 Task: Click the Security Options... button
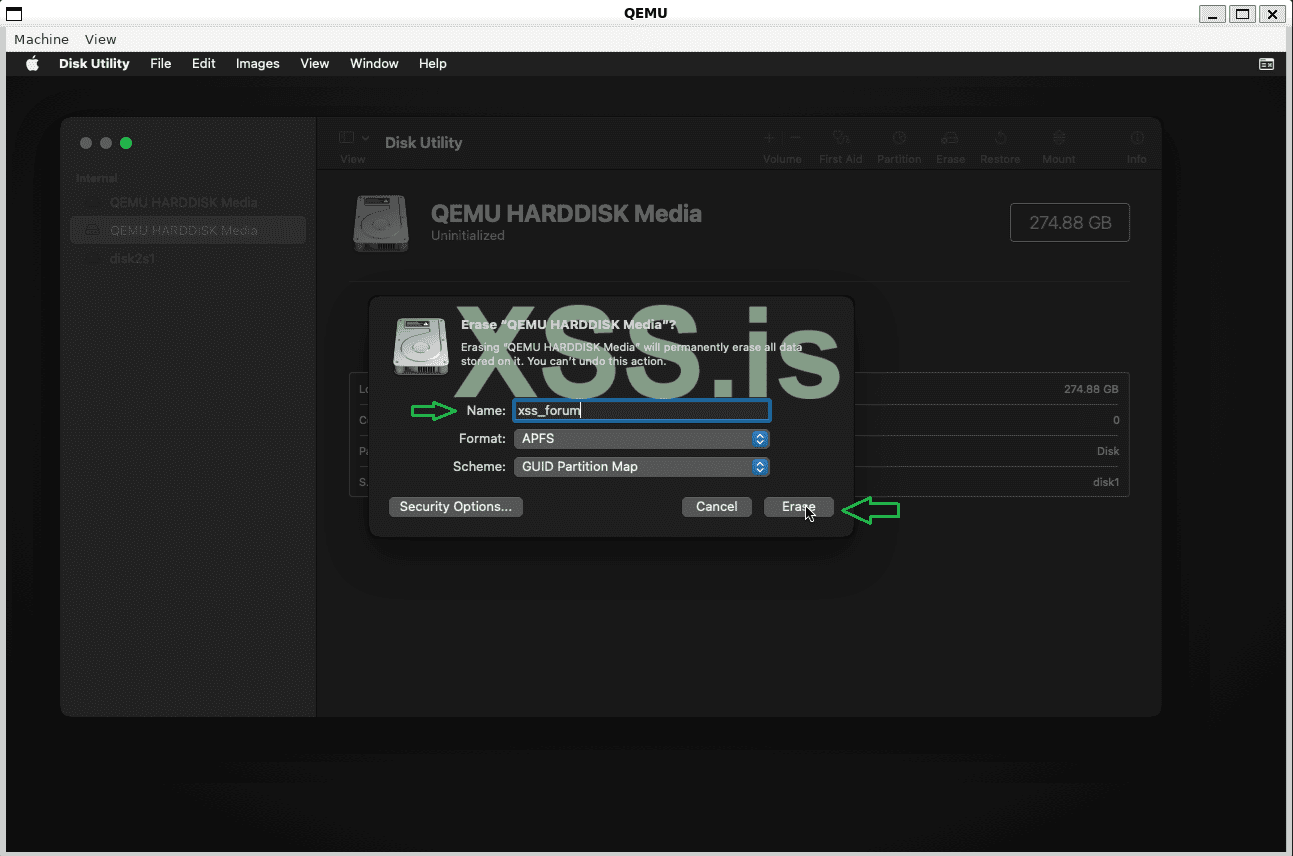point(456,507)
